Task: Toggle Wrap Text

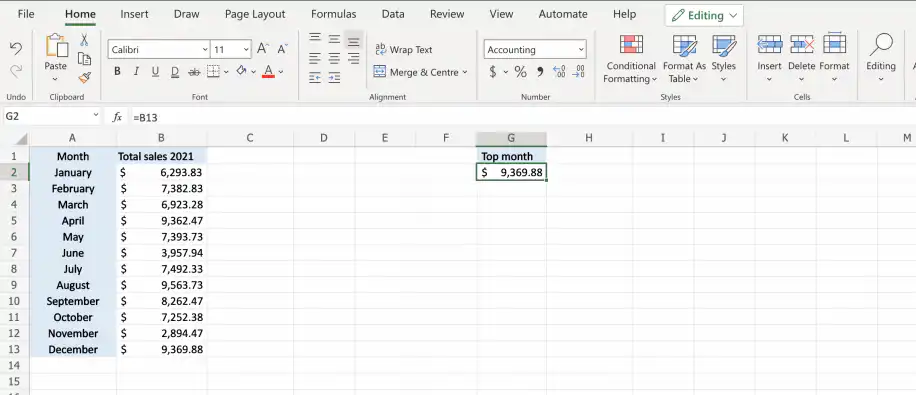Action: [x=403, y=50]
